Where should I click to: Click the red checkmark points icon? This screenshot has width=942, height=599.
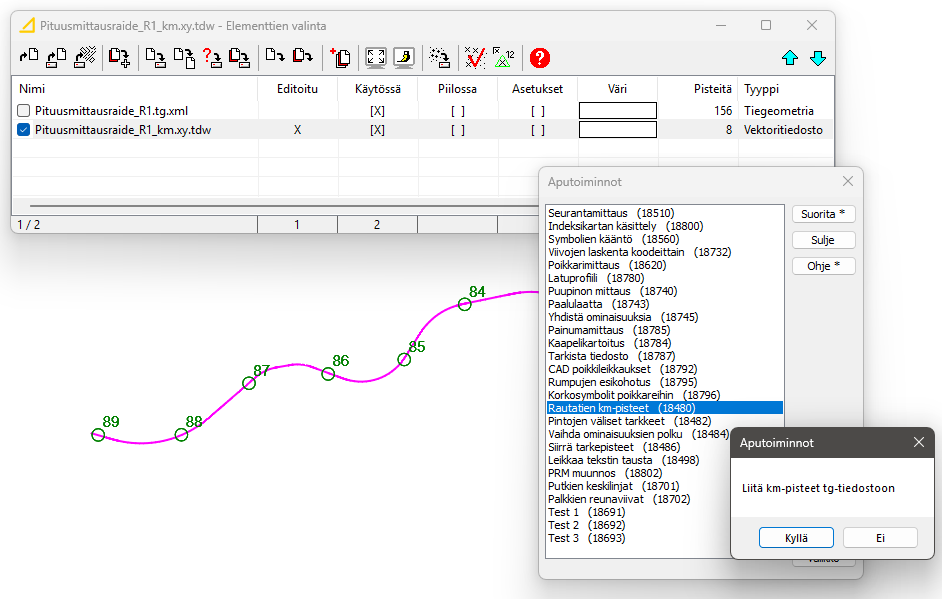point(475,58)
